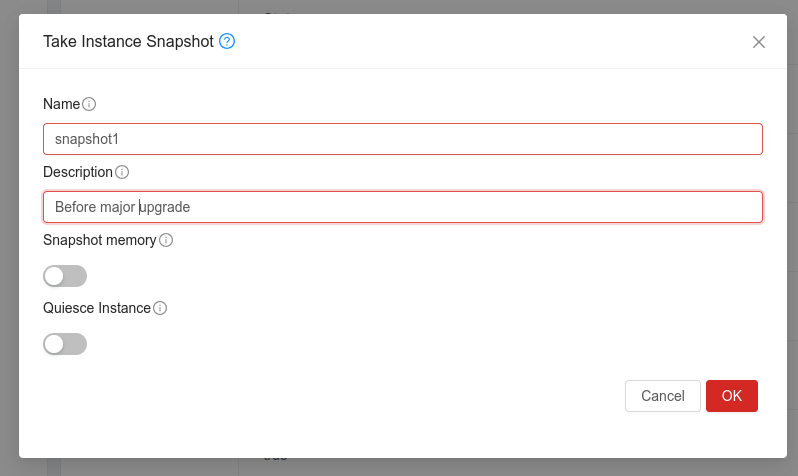798x476 pixels.
Task: Turn on the Quiesce Instance switch
Action: [65, 344]
